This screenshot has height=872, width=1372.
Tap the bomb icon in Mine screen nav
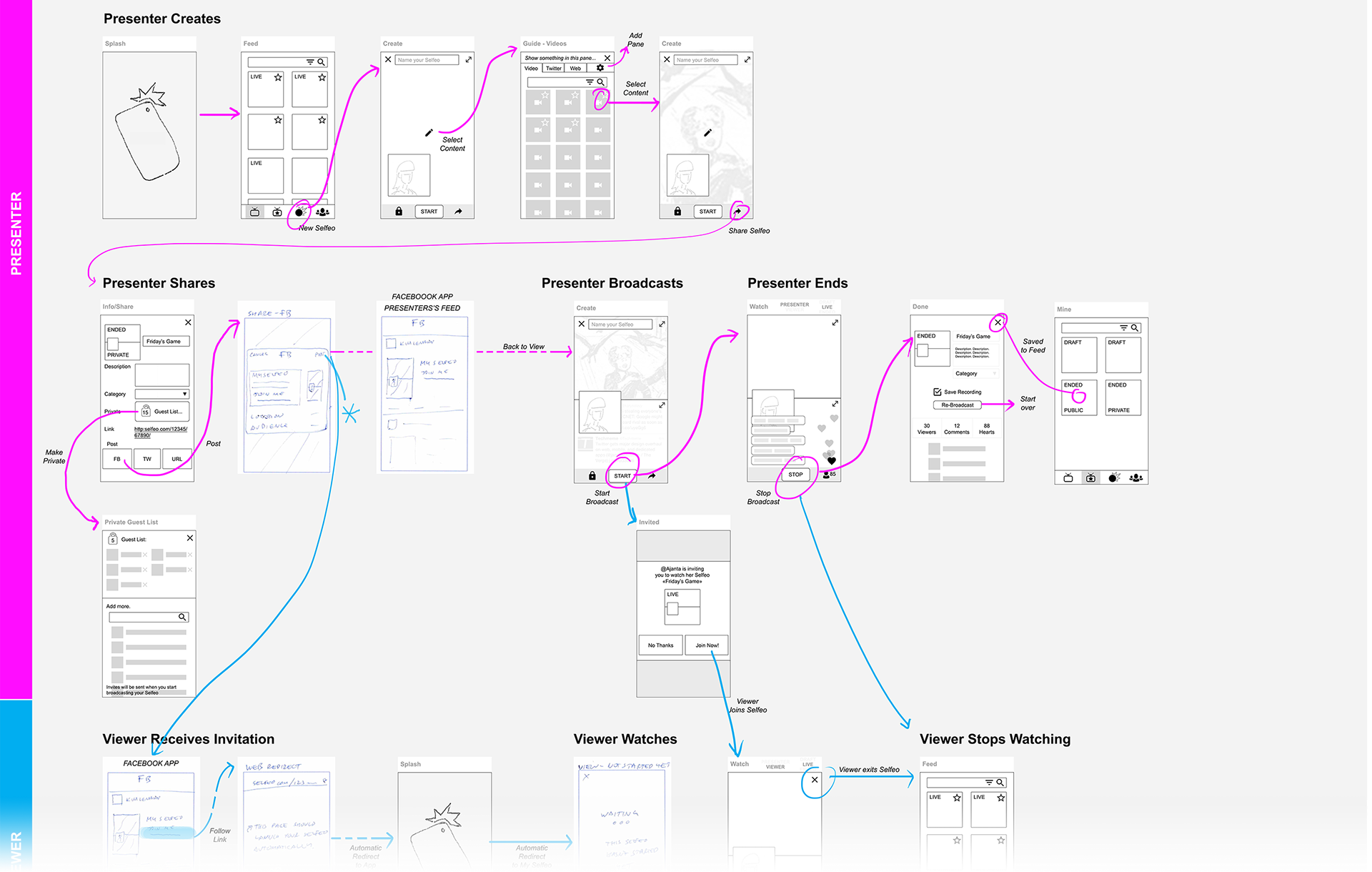coord(1113,477)
